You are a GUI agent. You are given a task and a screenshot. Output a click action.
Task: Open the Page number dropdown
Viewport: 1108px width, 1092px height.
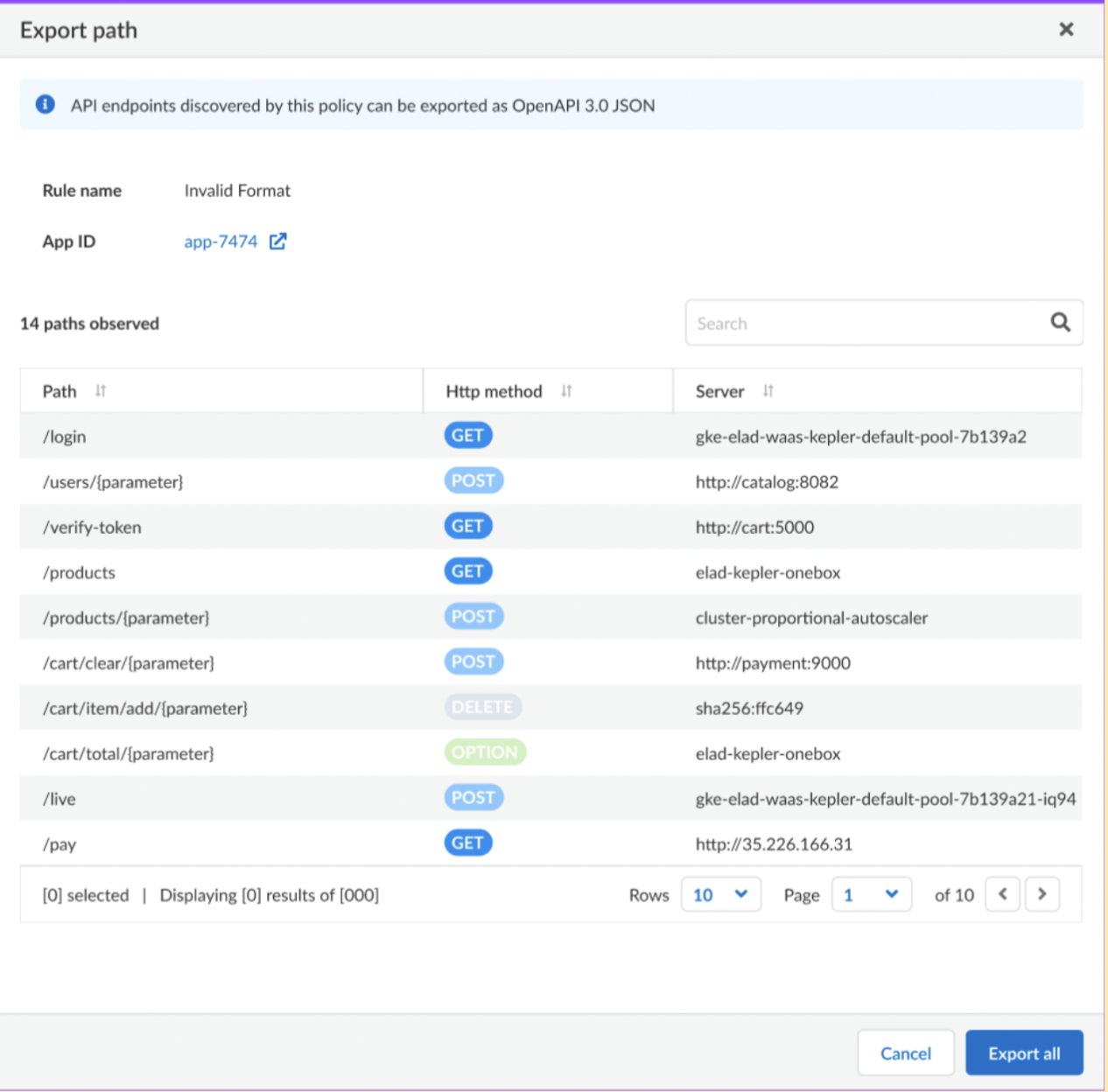pyautogui.click(x=871, y=894)
